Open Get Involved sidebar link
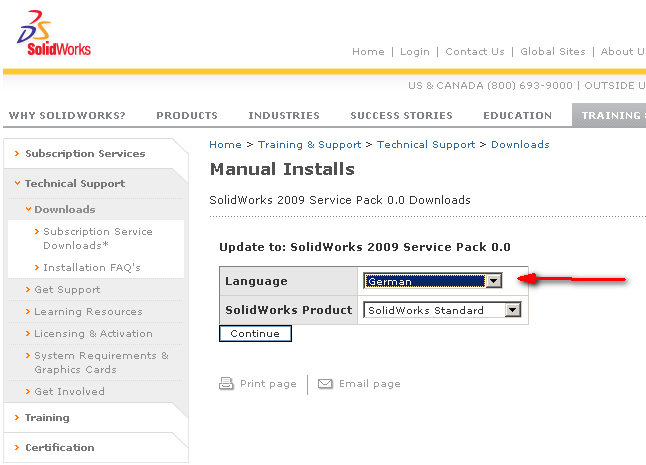This screenshot has width=646, height=465. coord(69,391)
